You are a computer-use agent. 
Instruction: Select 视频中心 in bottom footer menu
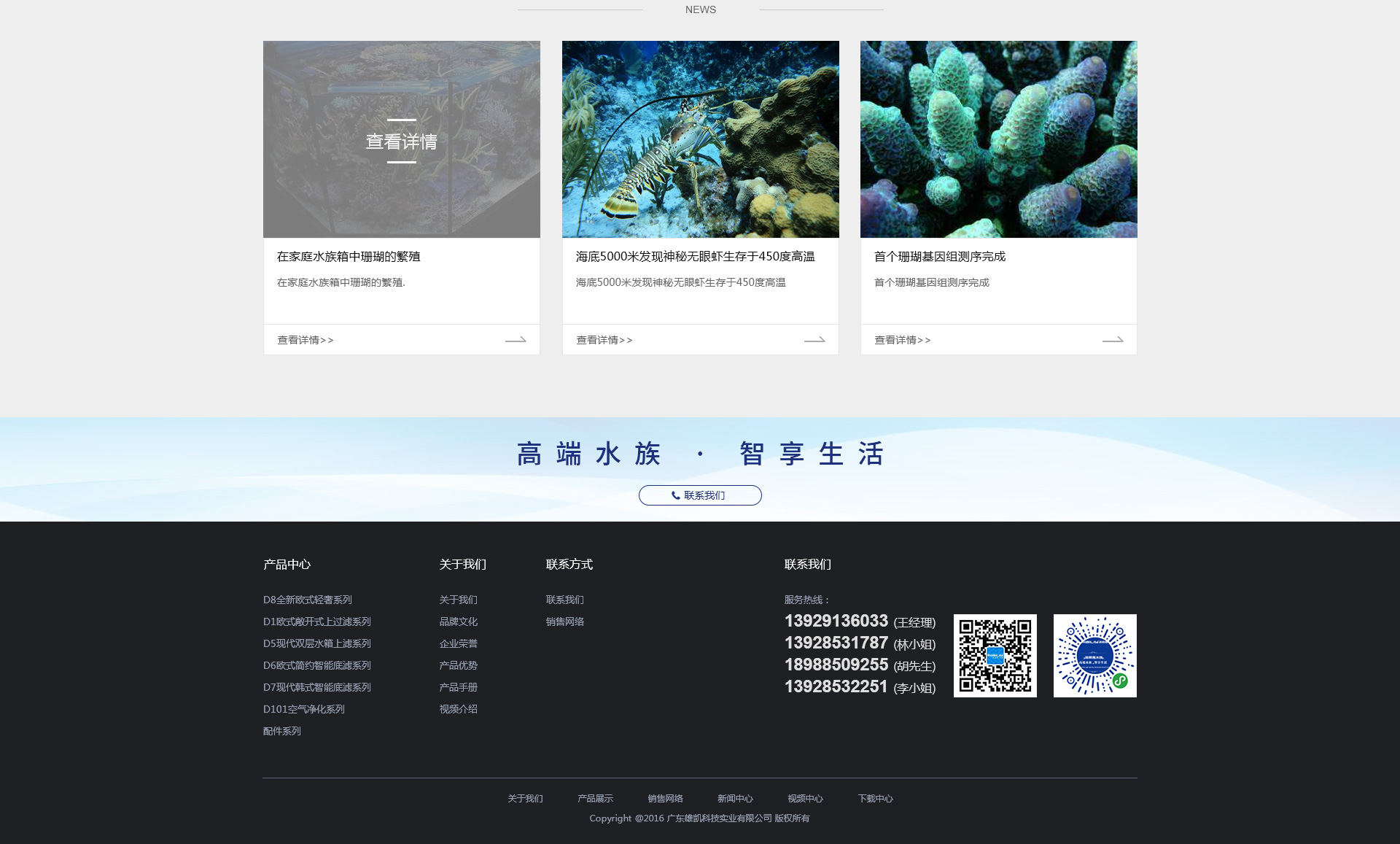[x=805, y=799]
